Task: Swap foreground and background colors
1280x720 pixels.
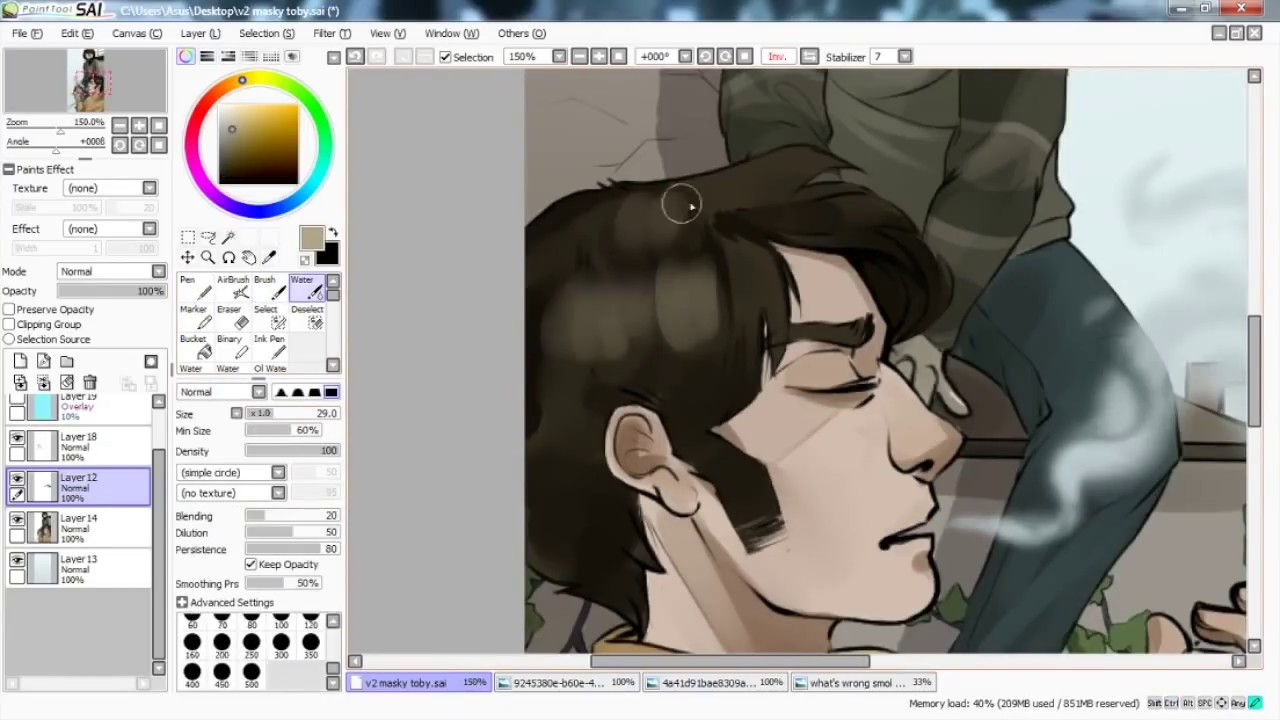Action: coord(333,233)
